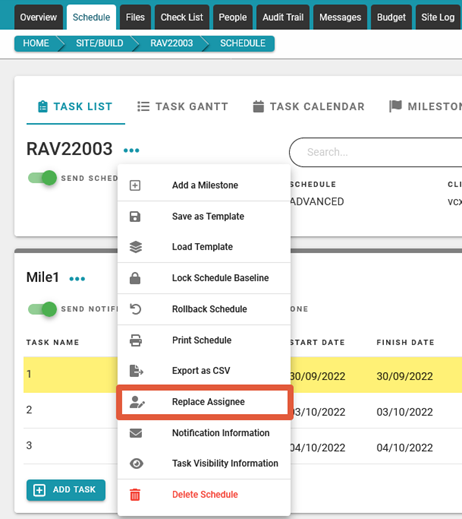Image resolution: width=462 pixels, height=519 pixels.
Task: Open the three-dot menu next to RAV22003
Action: point(131,150)
